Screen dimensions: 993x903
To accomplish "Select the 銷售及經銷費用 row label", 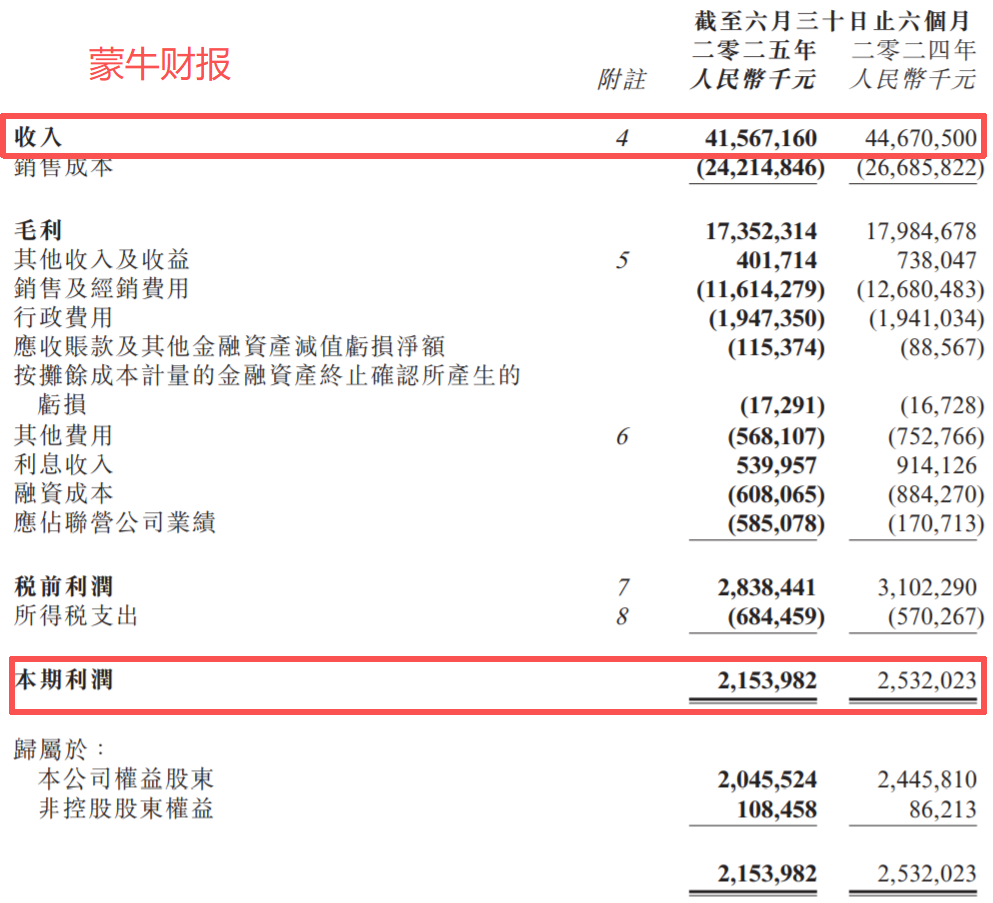I will coord(101,289).
